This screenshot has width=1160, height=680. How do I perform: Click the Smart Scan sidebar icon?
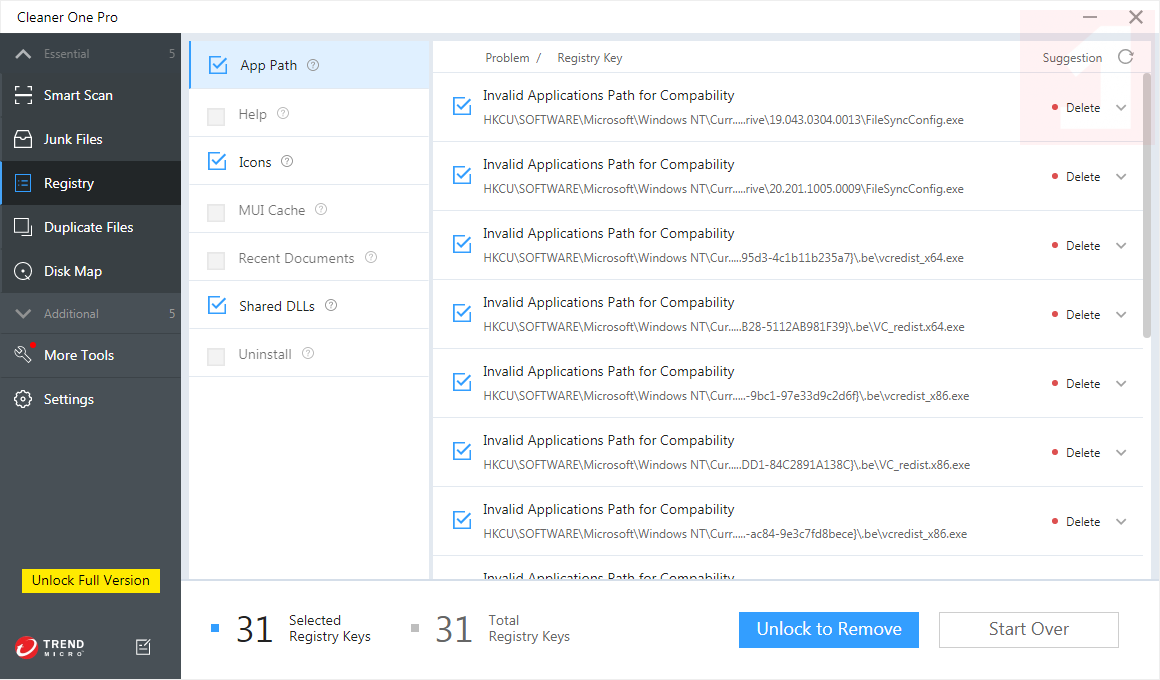coord(23,95)
